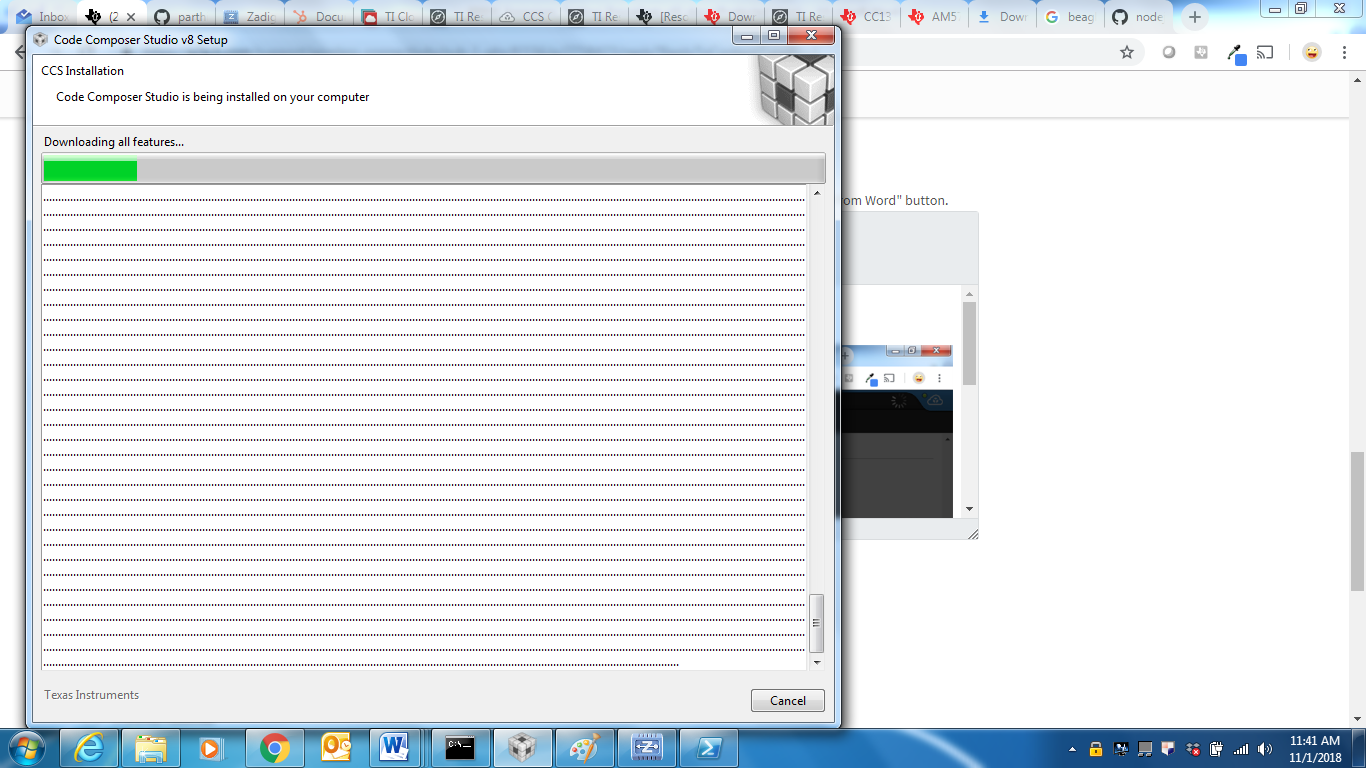Click the power plug tray icon
This screenshot has width=1366, height=768.
click(x=1217, y=749)
